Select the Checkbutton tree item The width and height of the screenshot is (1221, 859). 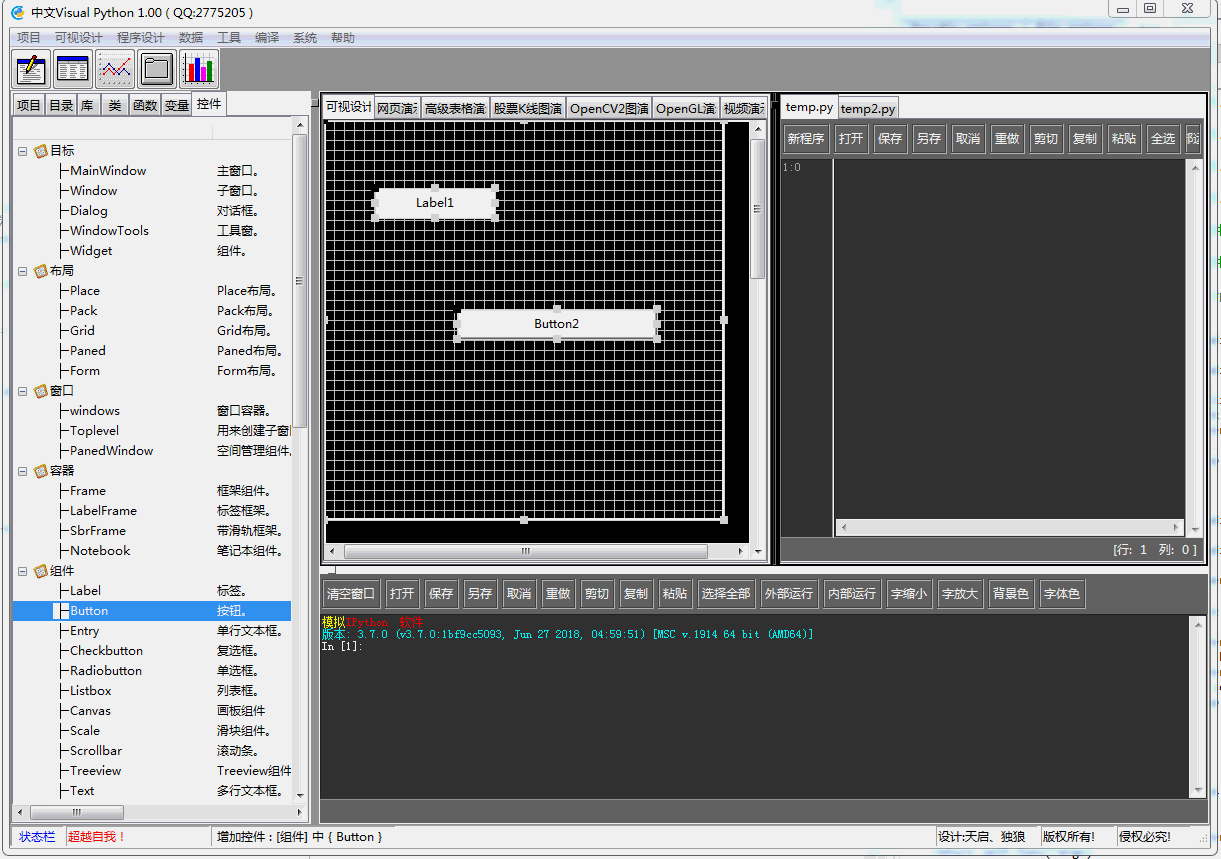click(106, 651)
